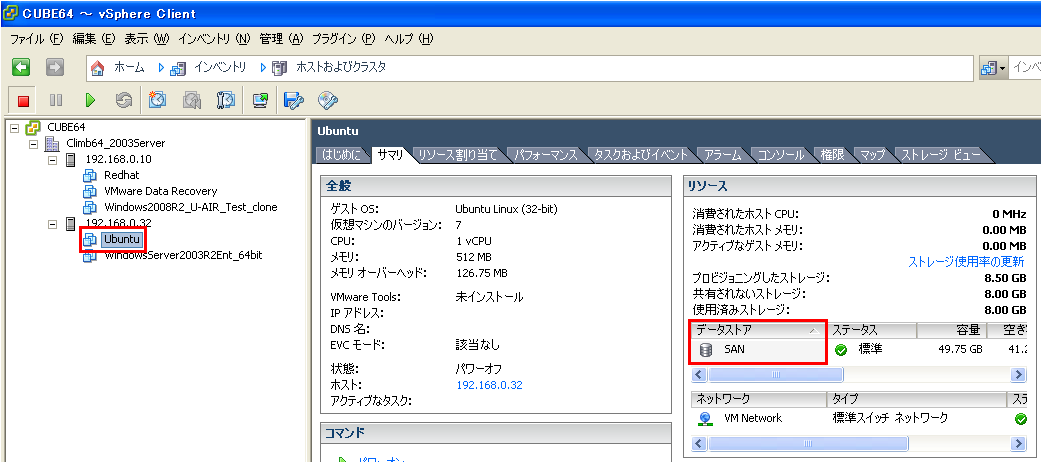Open the プラグイン (P) menu
Screen dimensions: 1041x462
(344, 39)
